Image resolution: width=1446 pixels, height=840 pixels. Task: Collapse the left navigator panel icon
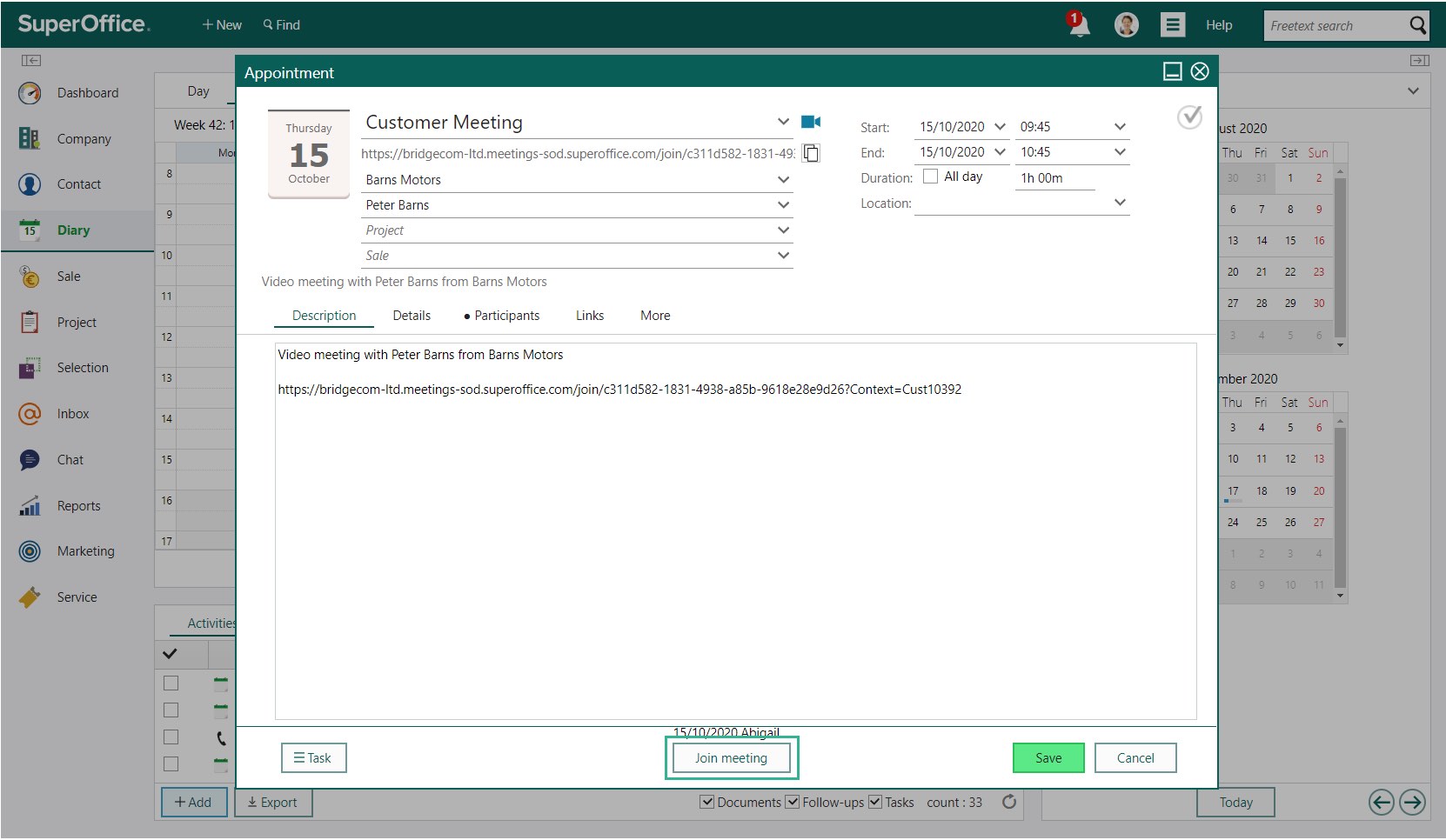[x=31, y=60]
